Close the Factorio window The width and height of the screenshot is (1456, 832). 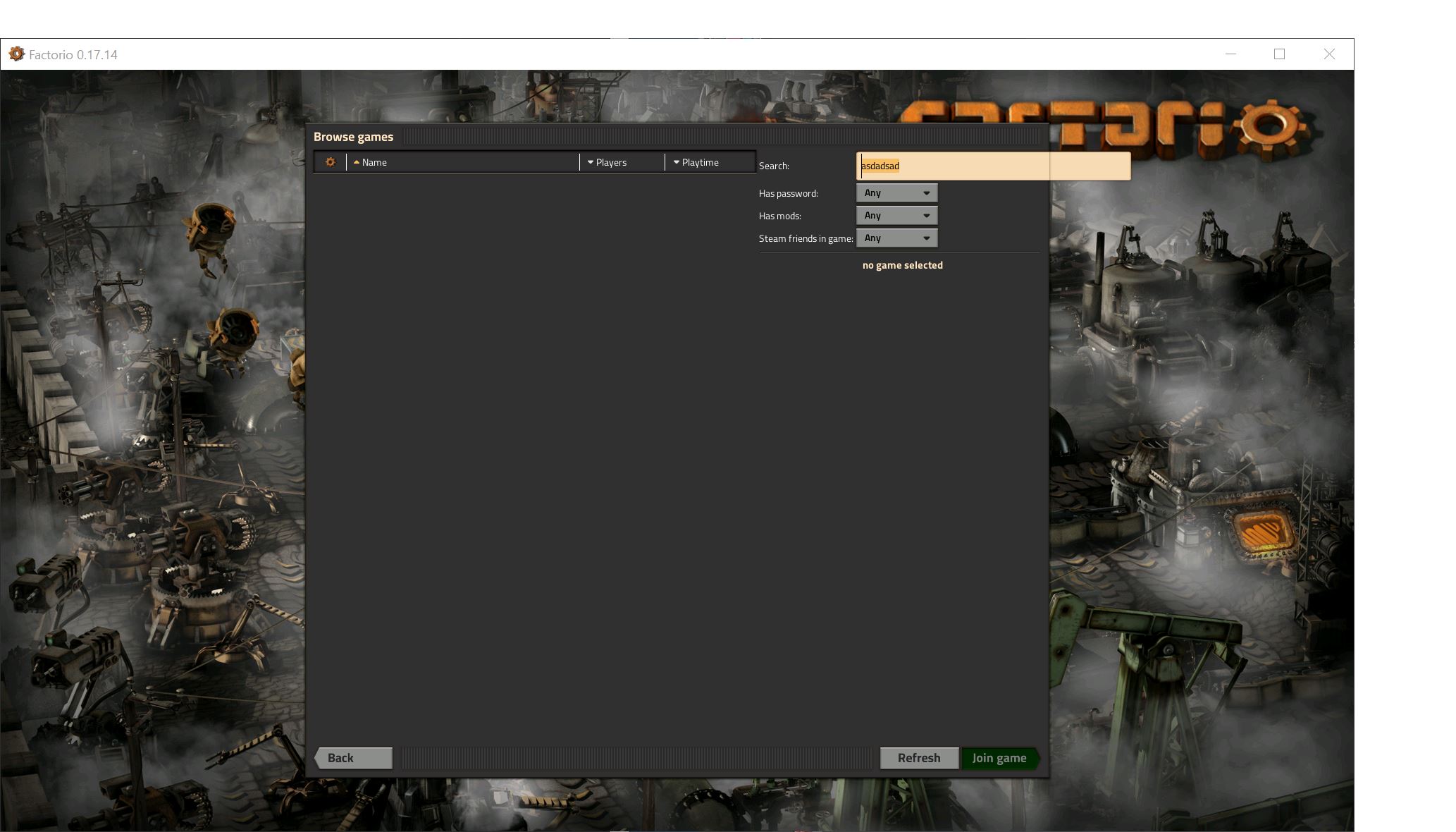click(x=1329, y=54)
